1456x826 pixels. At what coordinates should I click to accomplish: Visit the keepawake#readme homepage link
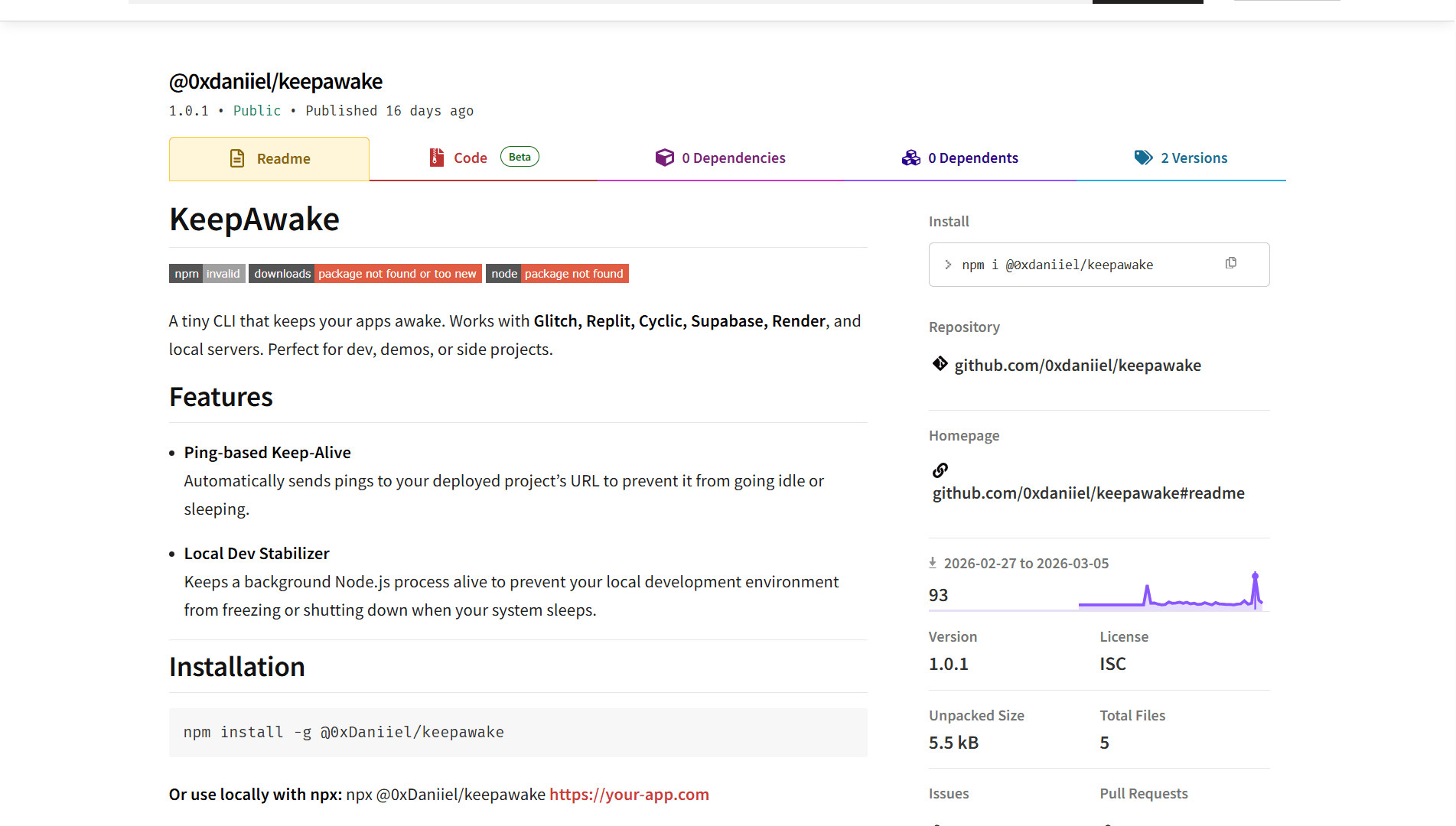coord(1088,493)
